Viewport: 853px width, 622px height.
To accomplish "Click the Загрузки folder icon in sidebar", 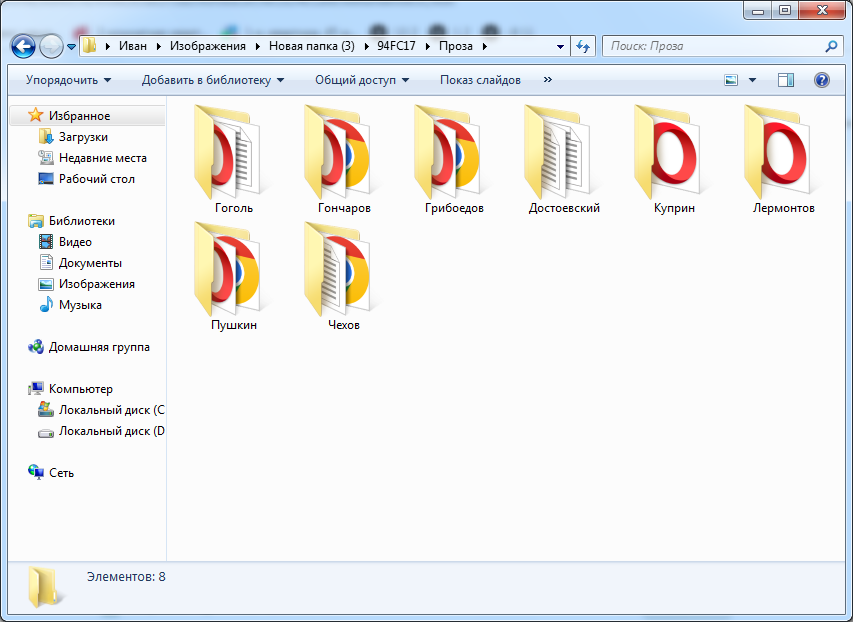I will tap(46, 137).
